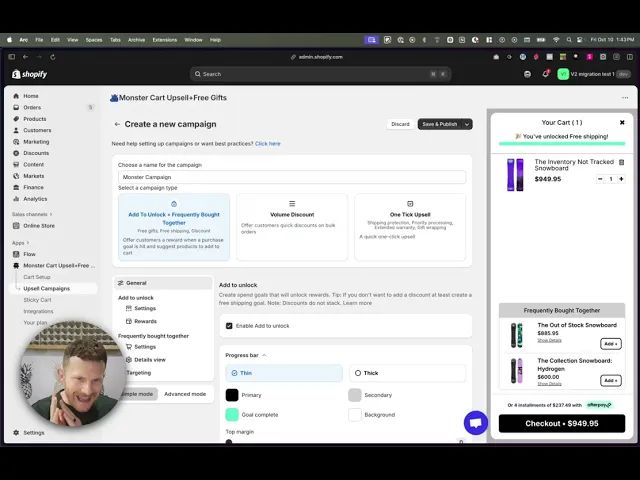Add The Collection Snowboard: Hydrogen to cart
Viewport: 640px width, 480px height.
pyautogui.click(x=611, y=380)
